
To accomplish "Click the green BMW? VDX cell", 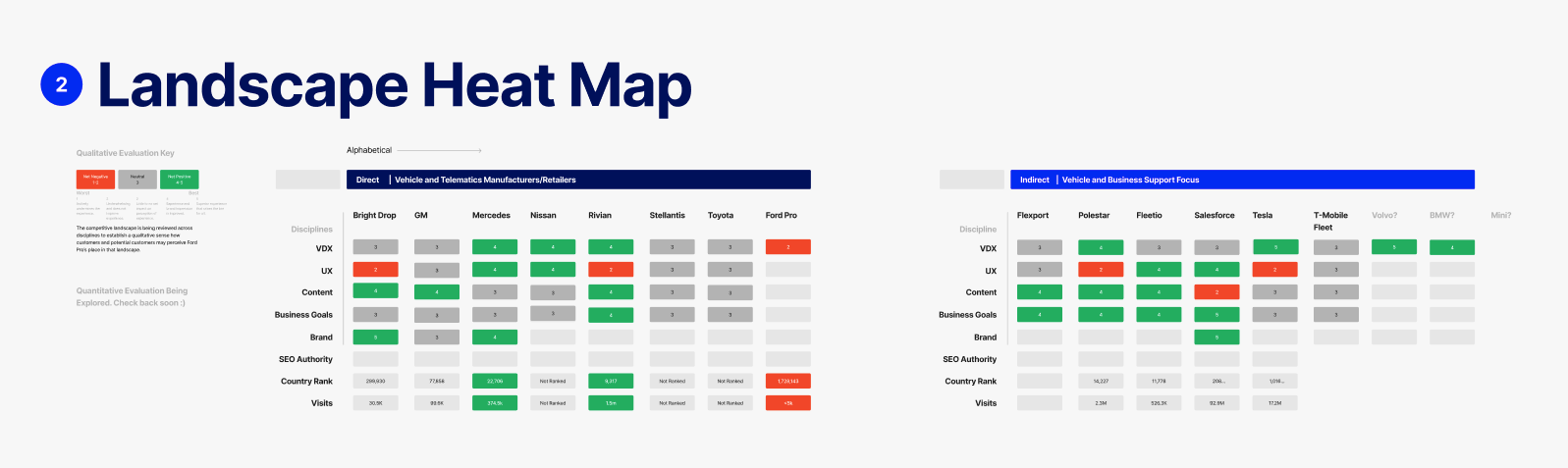I will click(x=1452, y=247).
